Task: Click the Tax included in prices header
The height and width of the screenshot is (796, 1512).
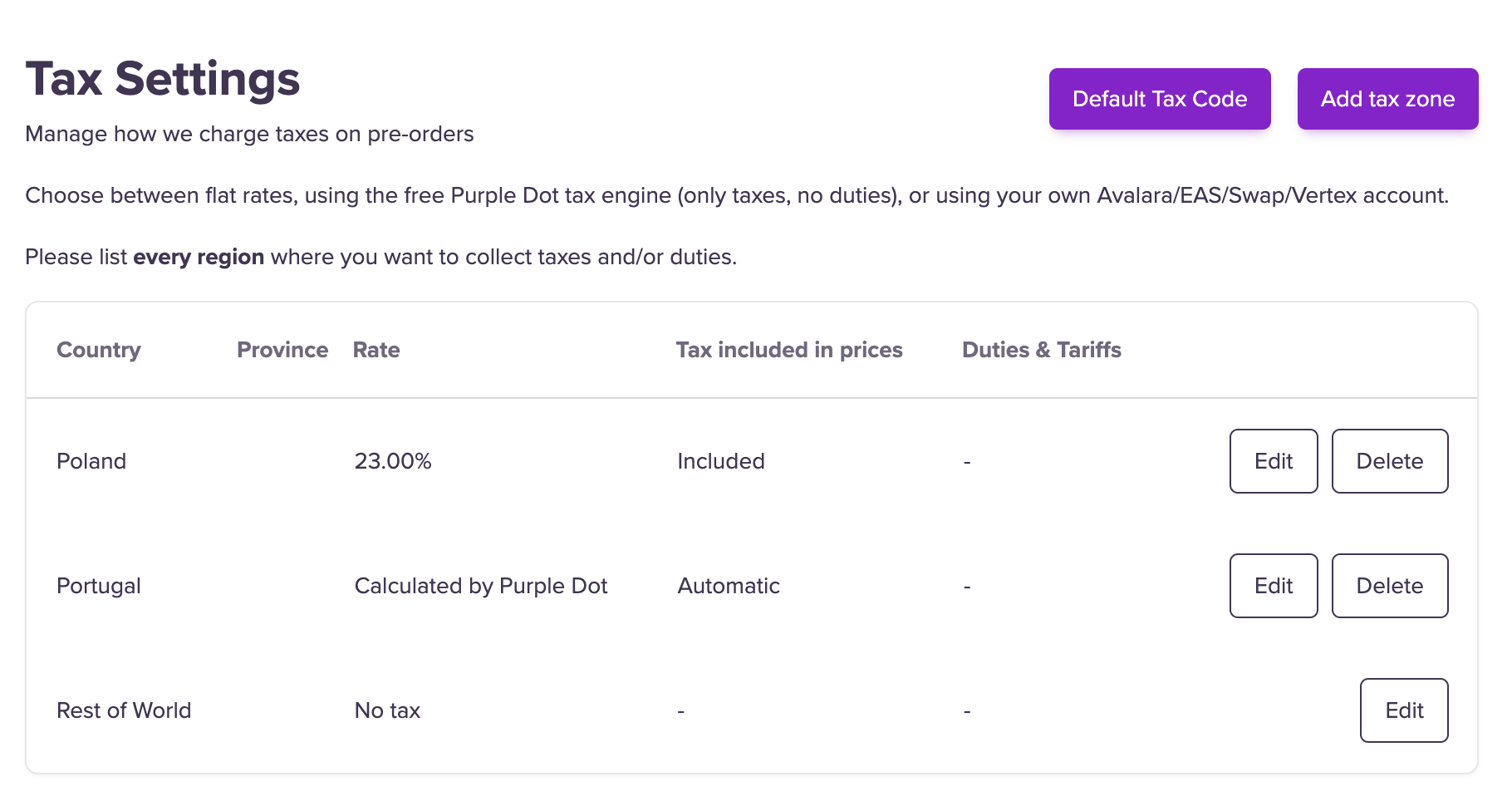Action: click(x=789, y=350)
